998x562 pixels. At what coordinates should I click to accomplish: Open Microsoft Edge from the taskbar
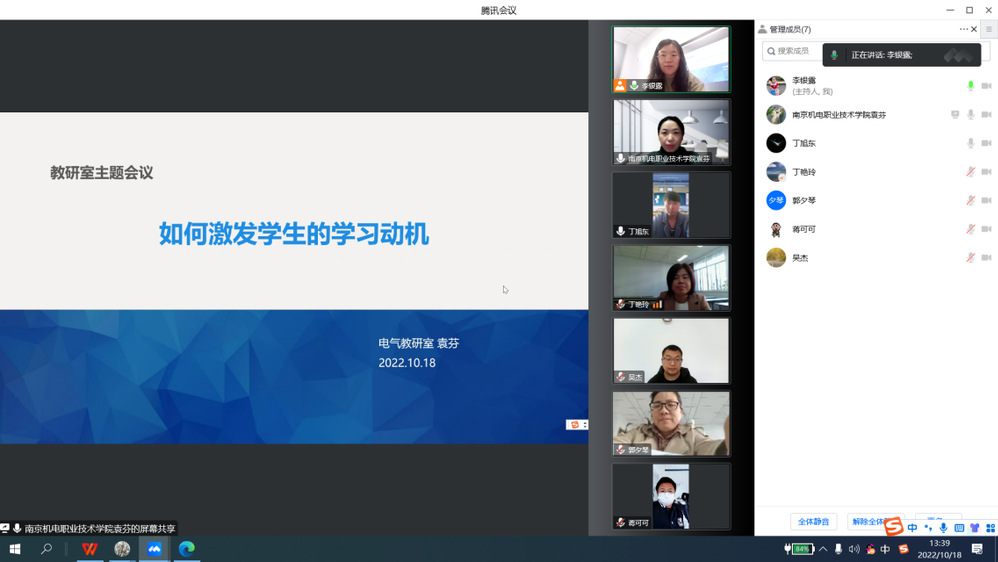(187, 549)
